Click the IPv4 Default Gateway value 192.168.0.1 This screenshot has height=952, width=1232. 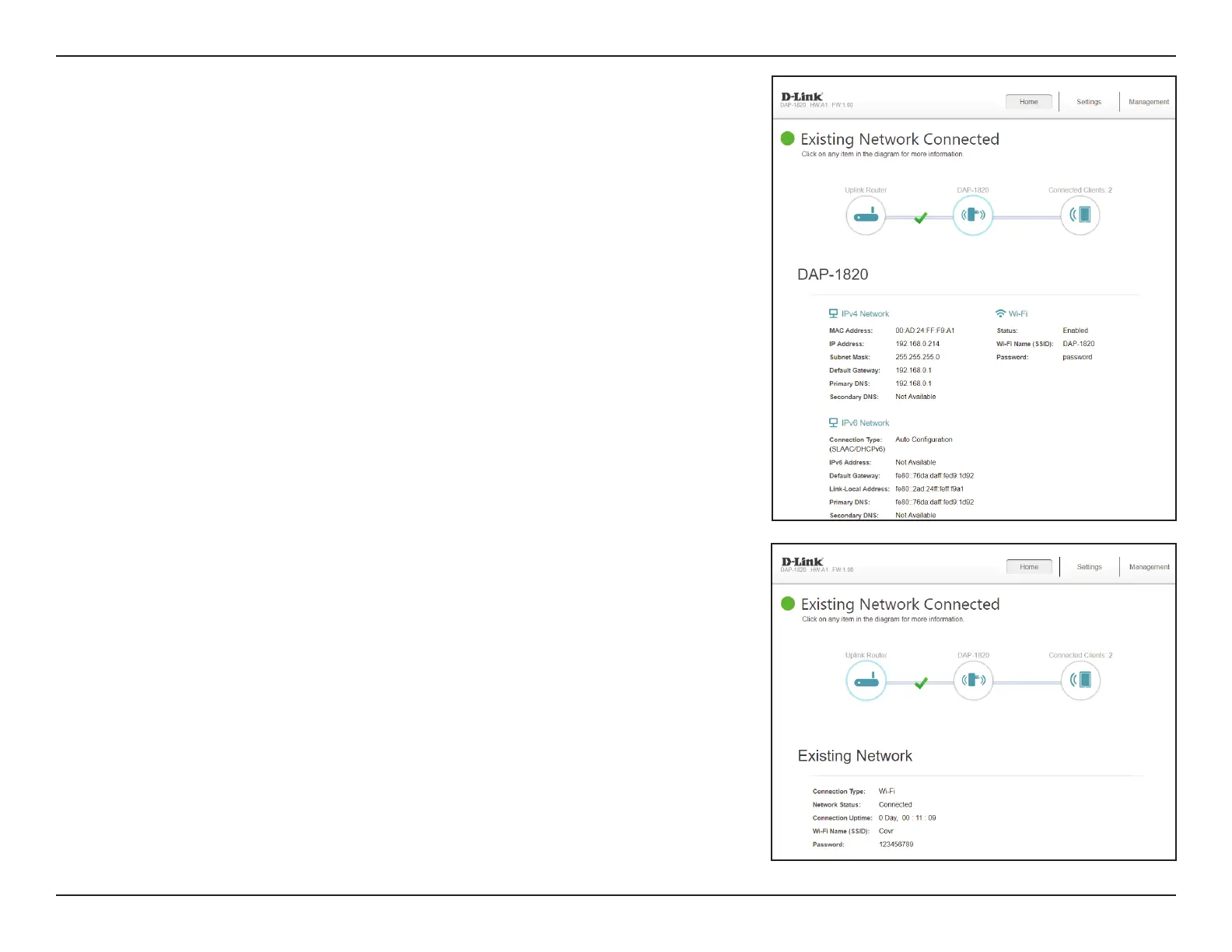(913, 370)
